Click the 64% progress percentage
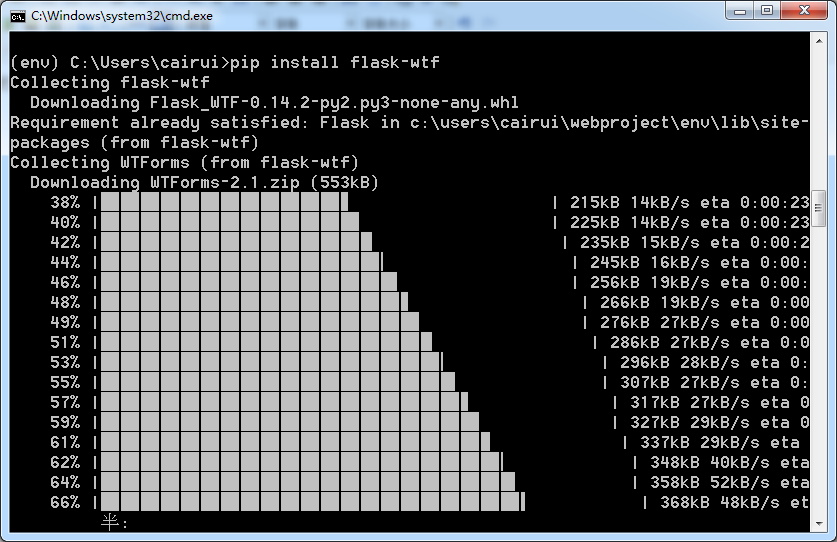This screenshot has width=837, height=542. click(x=65, y=483)
